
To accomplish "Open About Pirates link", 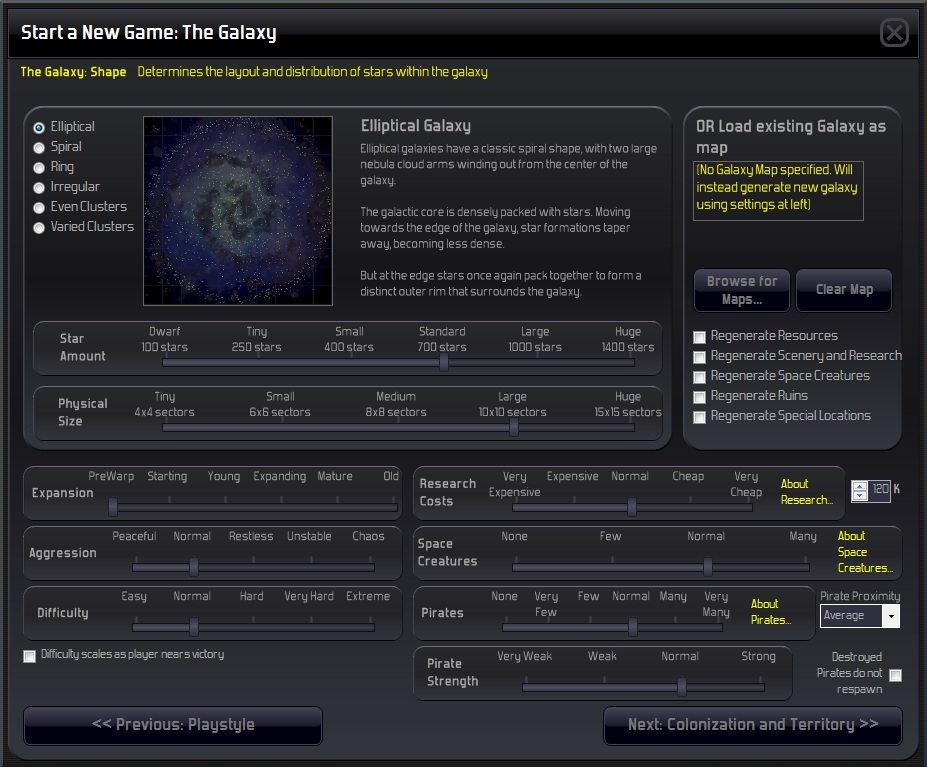I will [770, 612].
